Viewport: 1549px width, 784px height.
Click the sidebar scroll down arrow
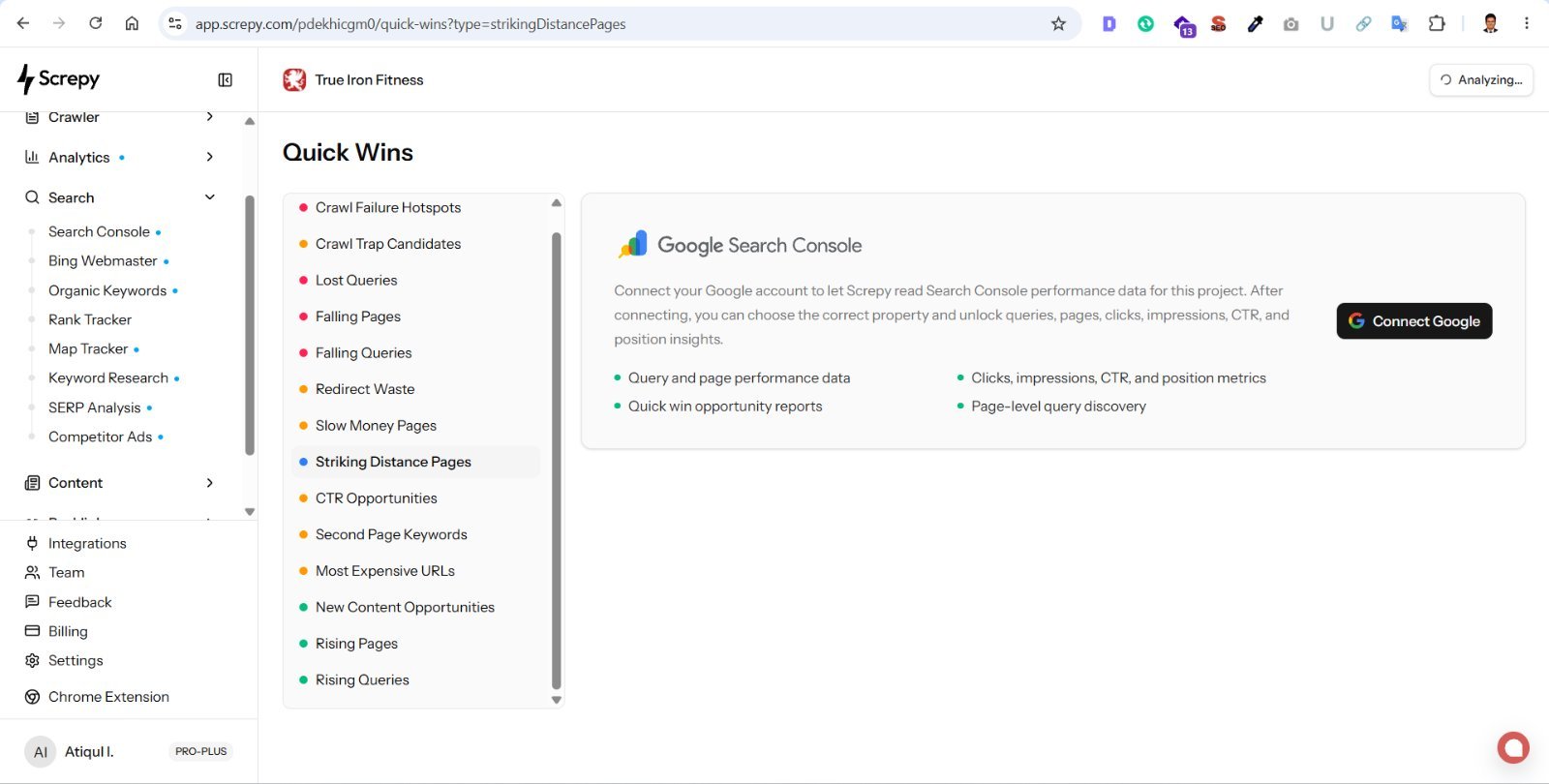(250, 512)
